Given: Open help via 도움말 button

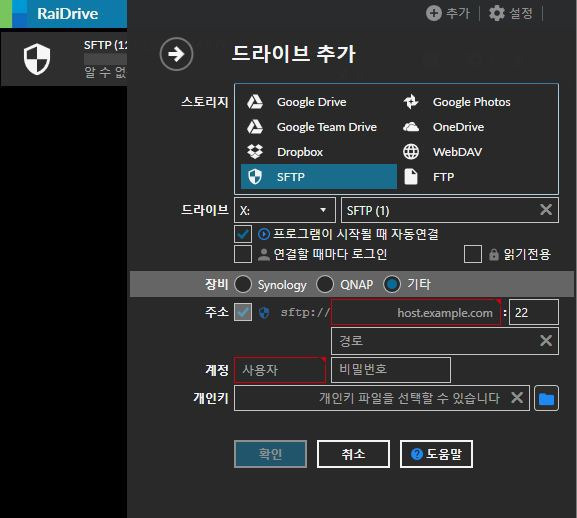Looking at the screenshot, I should click(436, 454).
